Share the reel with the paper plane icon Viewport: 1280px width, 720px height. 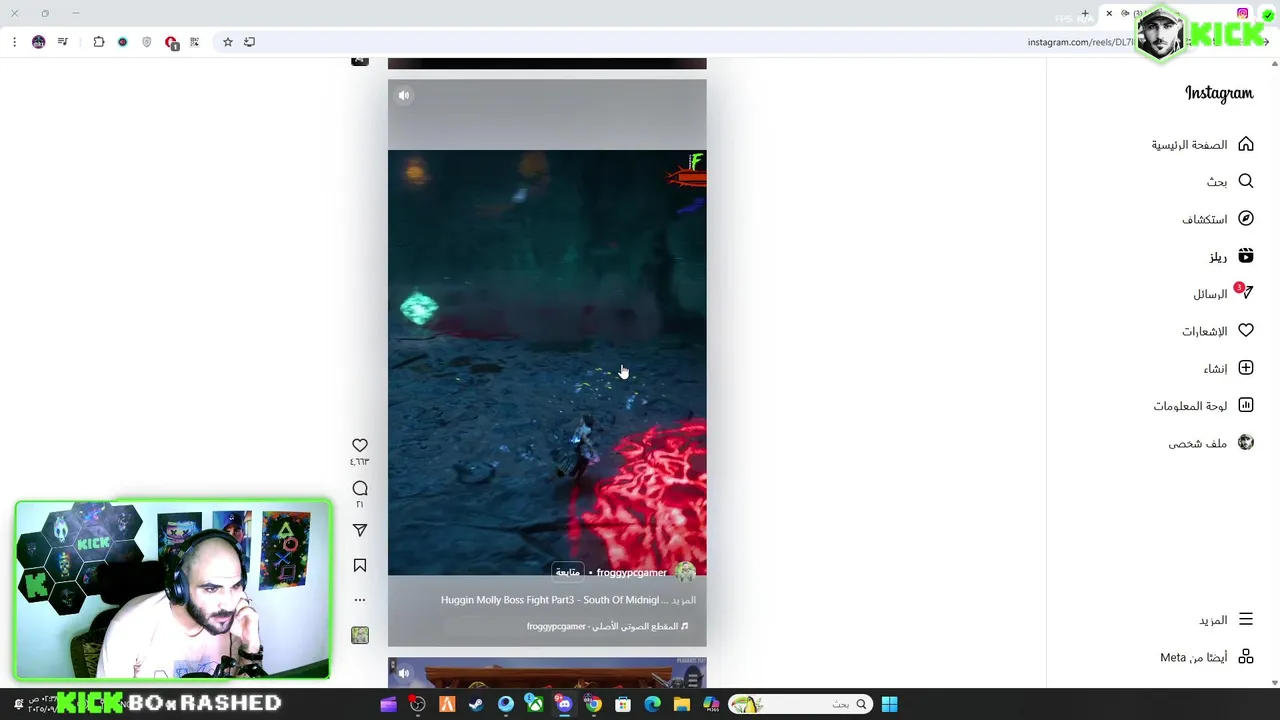360,530
